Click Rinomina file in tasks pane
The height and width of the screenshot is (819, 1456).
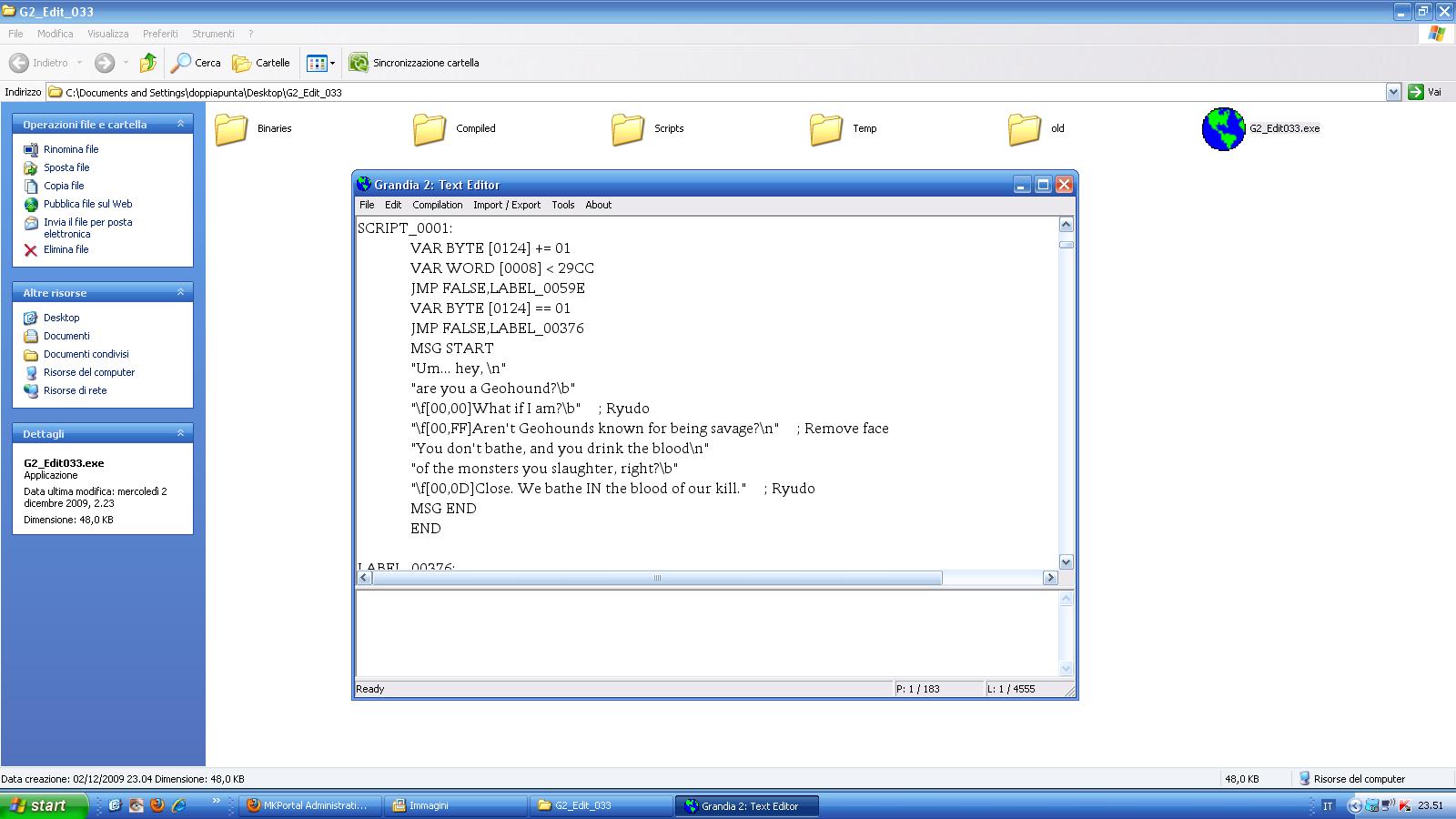coord(71,149)
